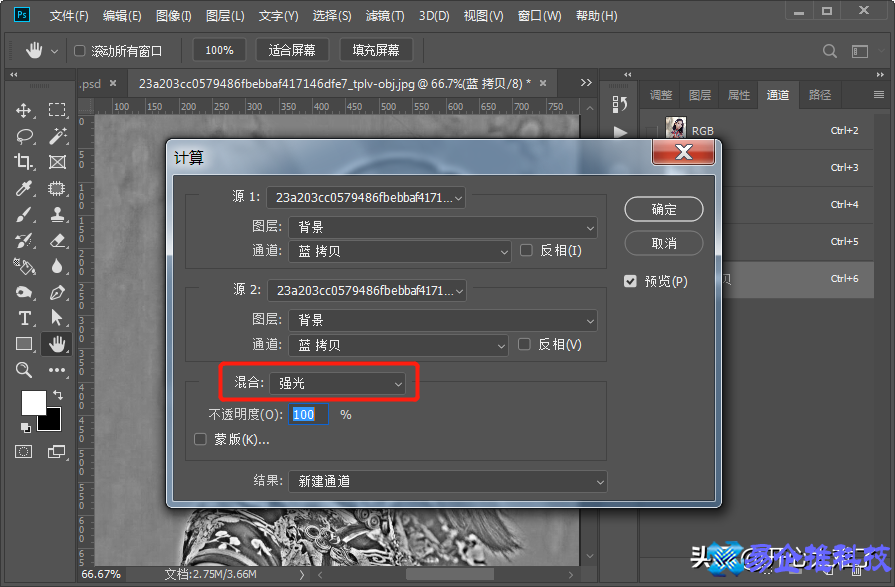The image size is (895, 587).
Task: Click the 取消 button
Action: [x=663, y=243]
